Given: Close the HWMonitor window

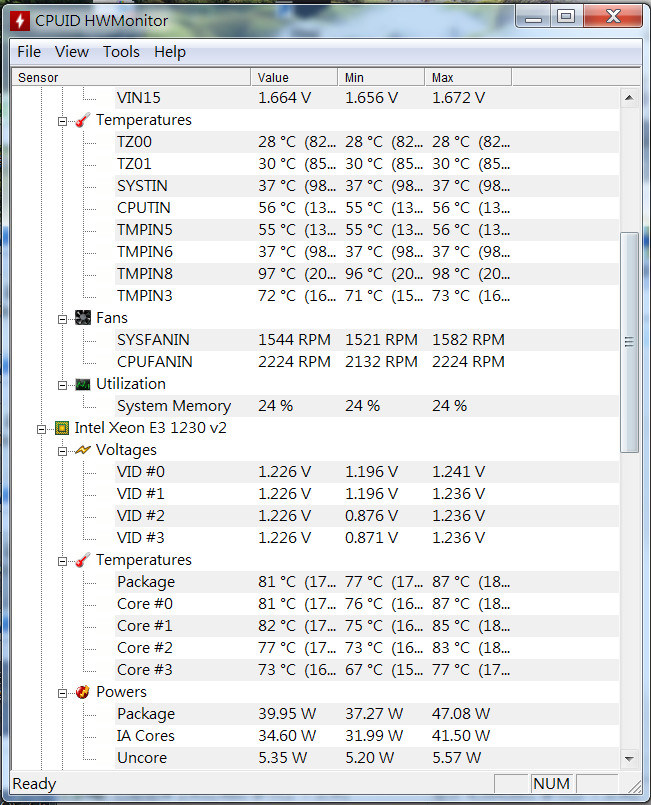Looking at the screenshot, I should point(613,17).
